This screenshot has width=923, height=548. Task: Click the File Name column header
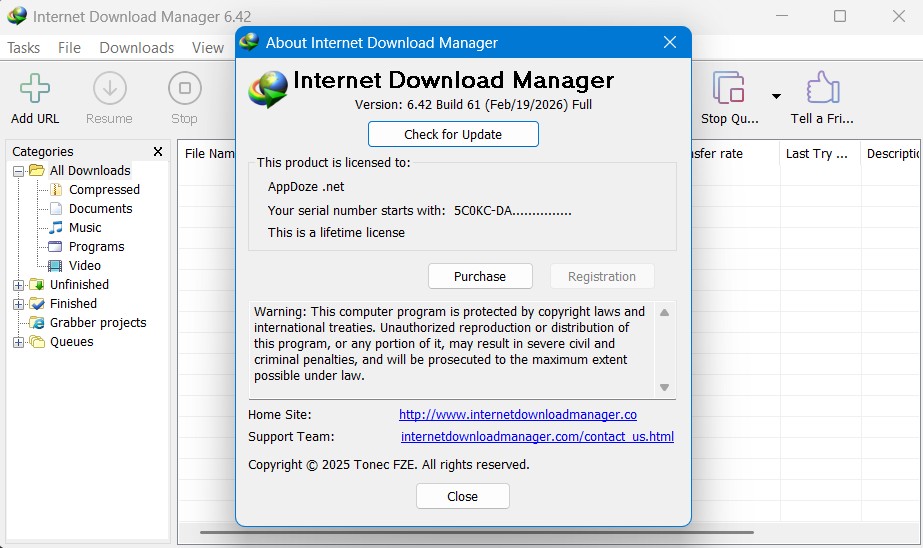point(209,154)
